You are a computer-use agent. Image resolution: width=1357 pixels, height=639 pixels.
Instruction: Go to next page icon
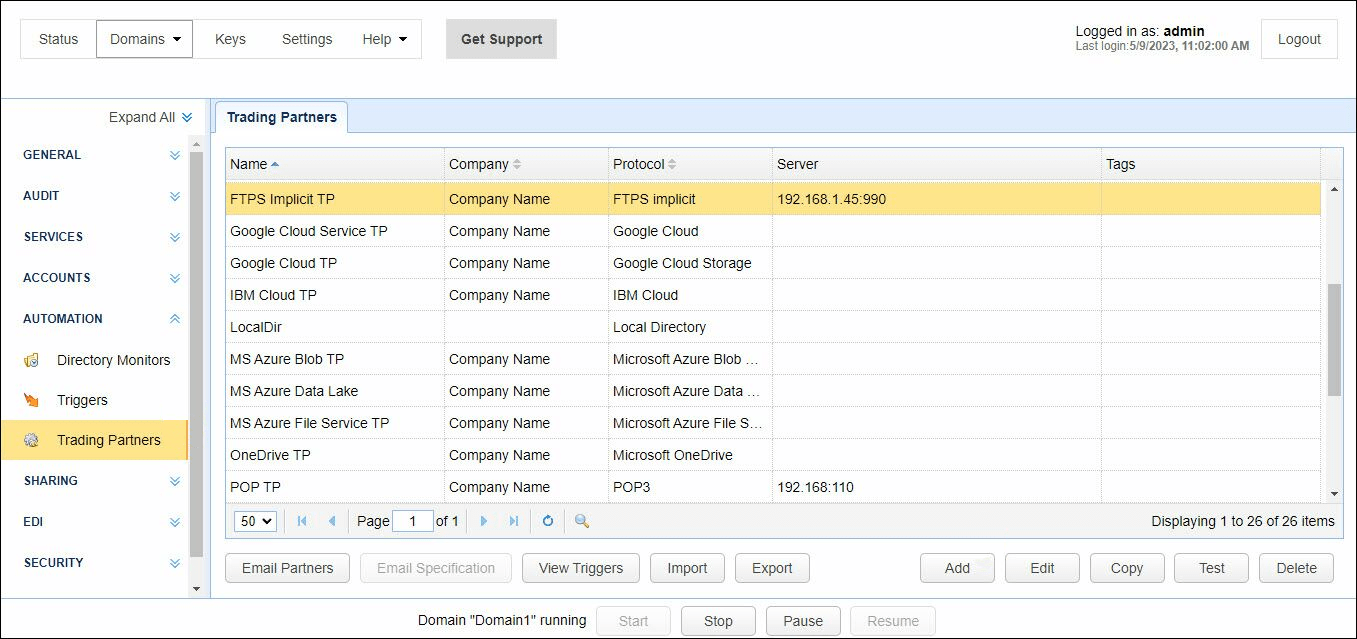coord(484,521)
